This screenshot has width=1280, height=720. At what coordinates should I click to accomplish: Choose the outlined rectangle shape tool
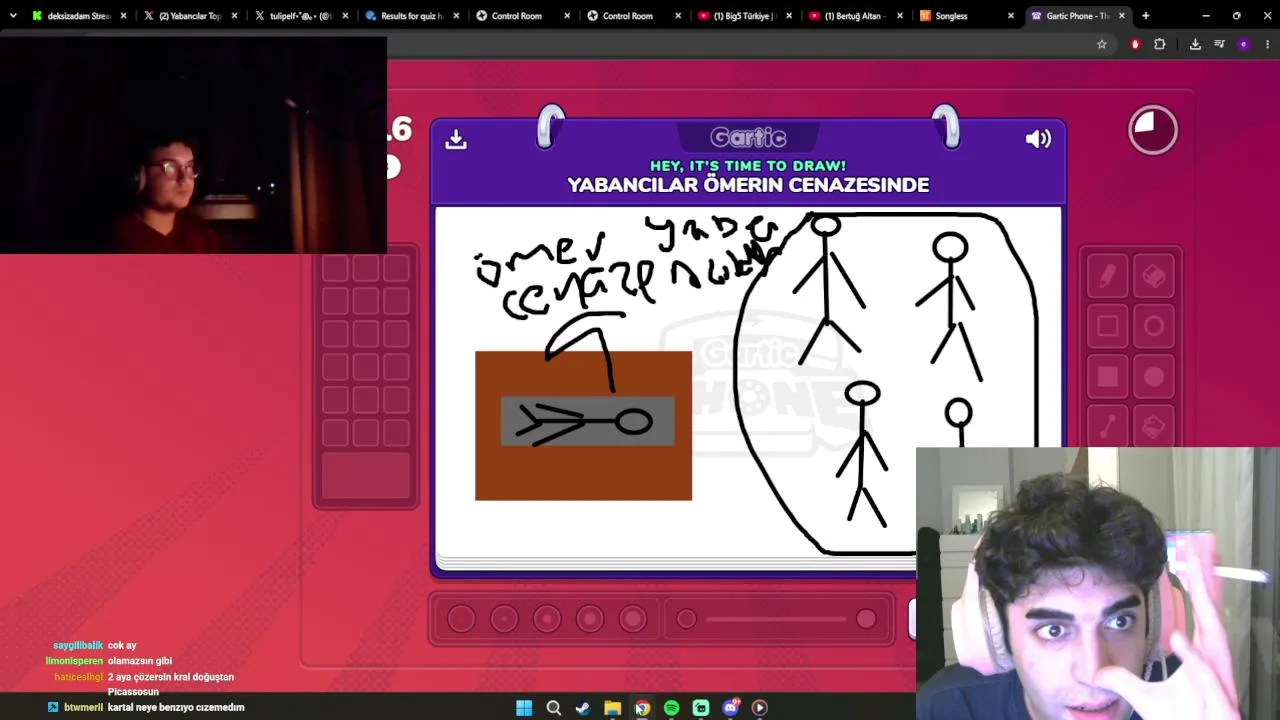[1107, 327]
